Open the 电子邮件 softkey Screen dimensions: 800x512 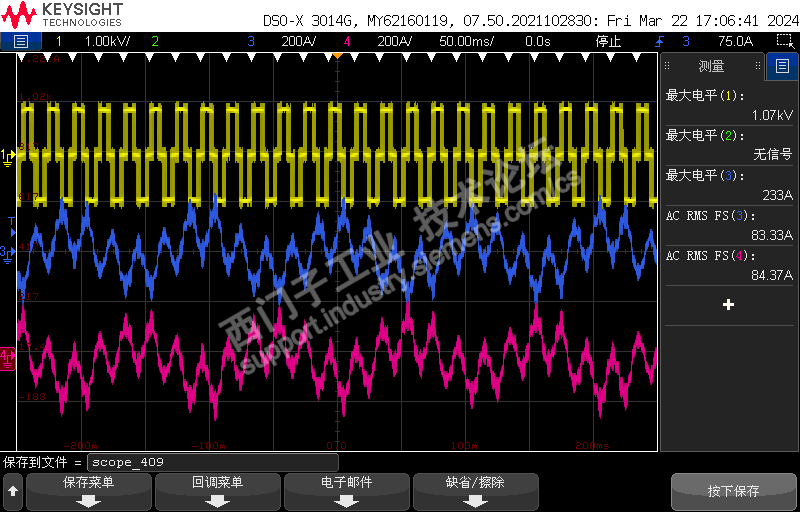pyautogui.click(x=347, y=491)
